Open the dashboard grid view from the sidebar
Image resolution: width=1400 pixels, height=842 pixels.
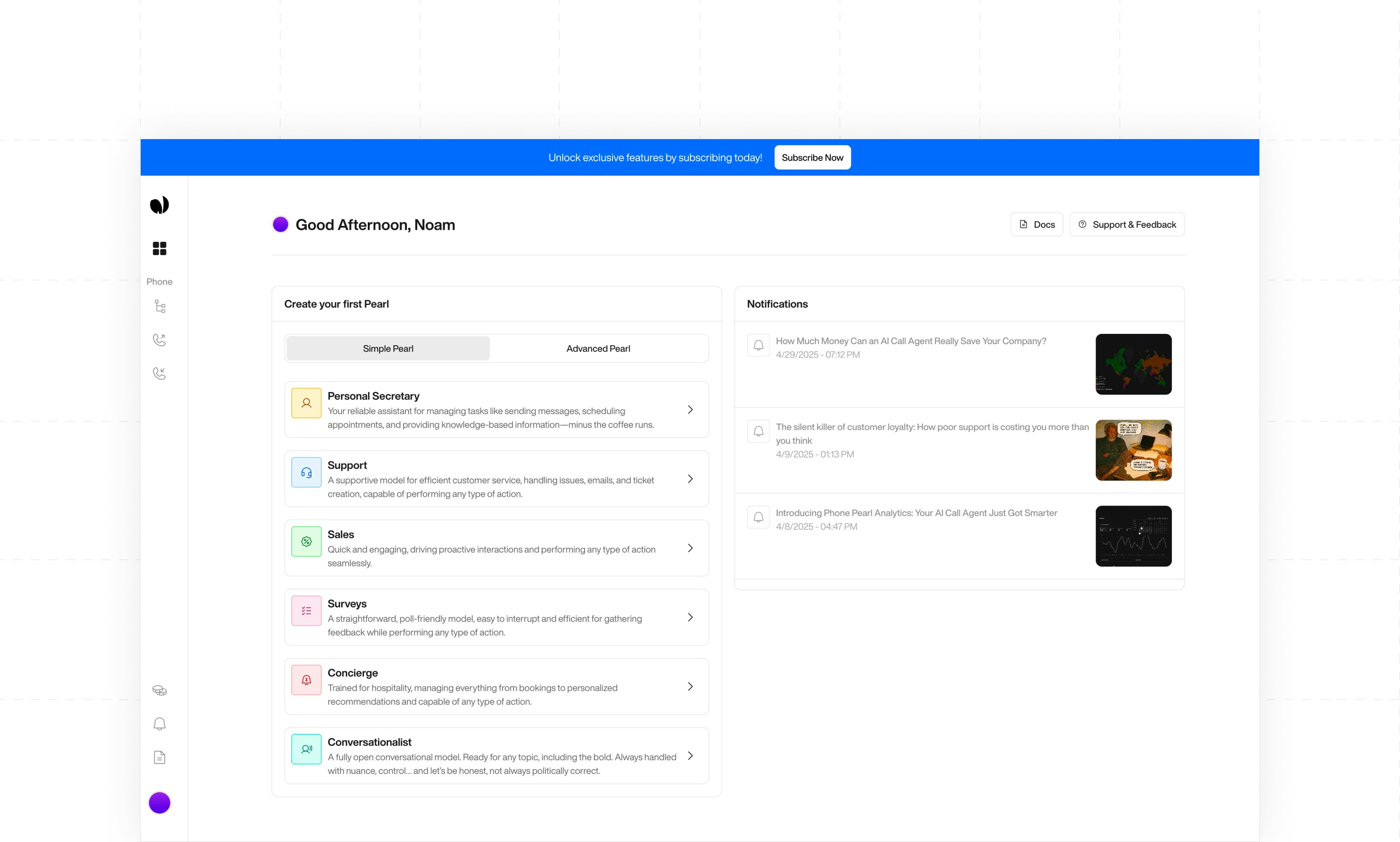(x=159, y=248)
